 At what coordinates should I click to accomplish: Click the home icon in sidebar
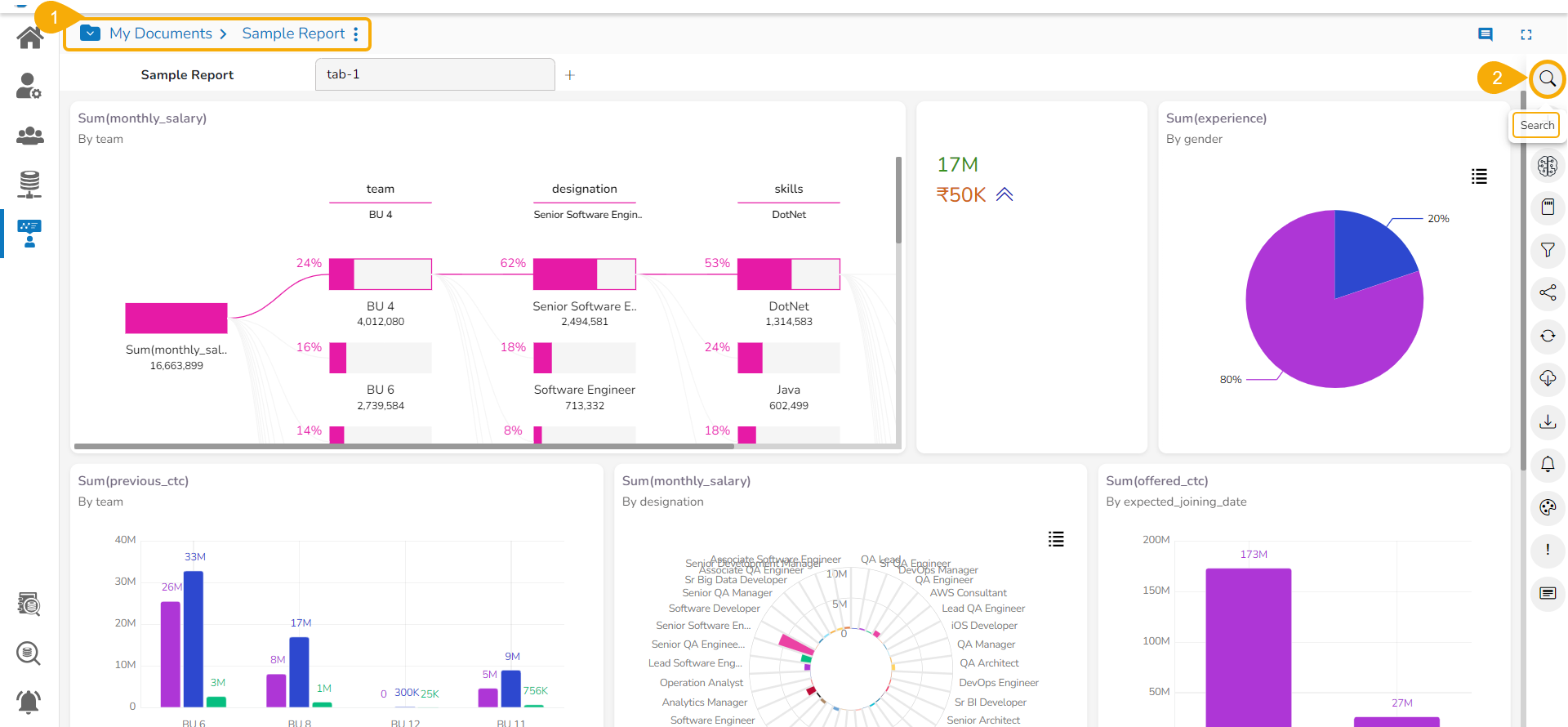[30, 38]
